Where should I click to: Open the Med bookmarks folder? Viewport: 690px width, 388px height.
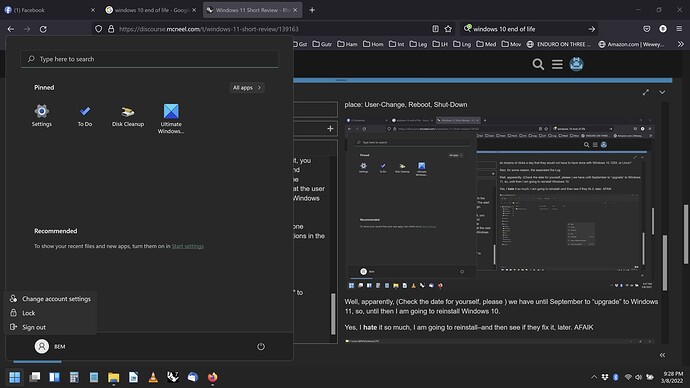[x=486, y=44]
